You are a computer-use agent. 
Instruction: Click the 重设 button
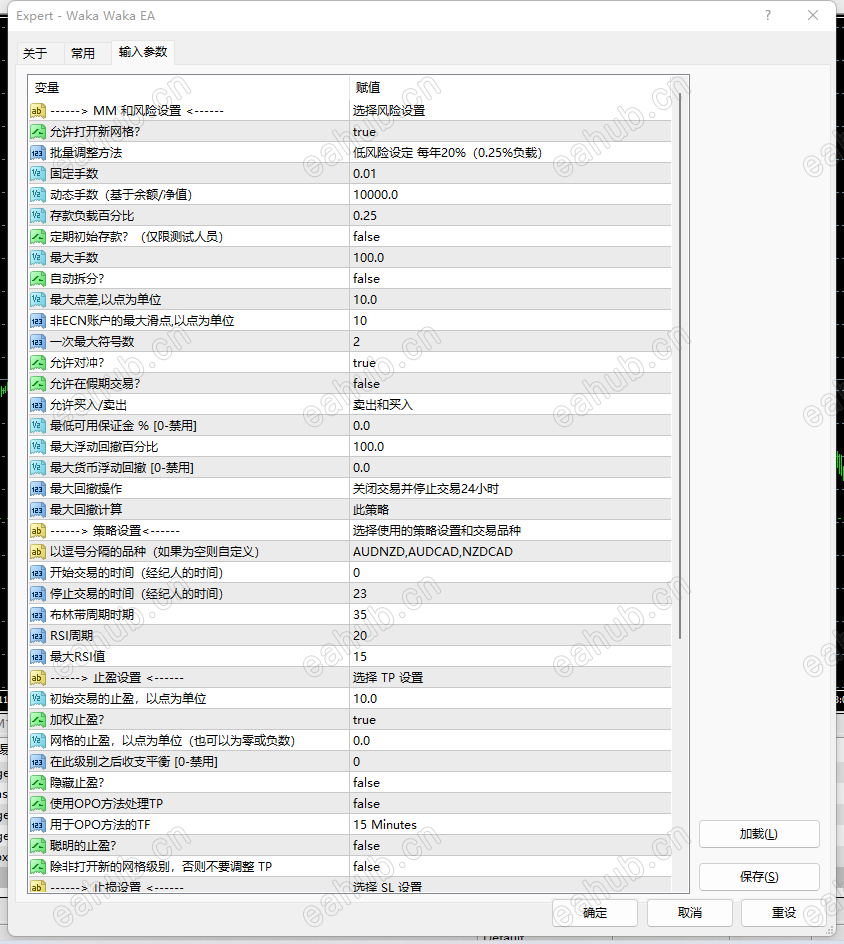(784, 913)
